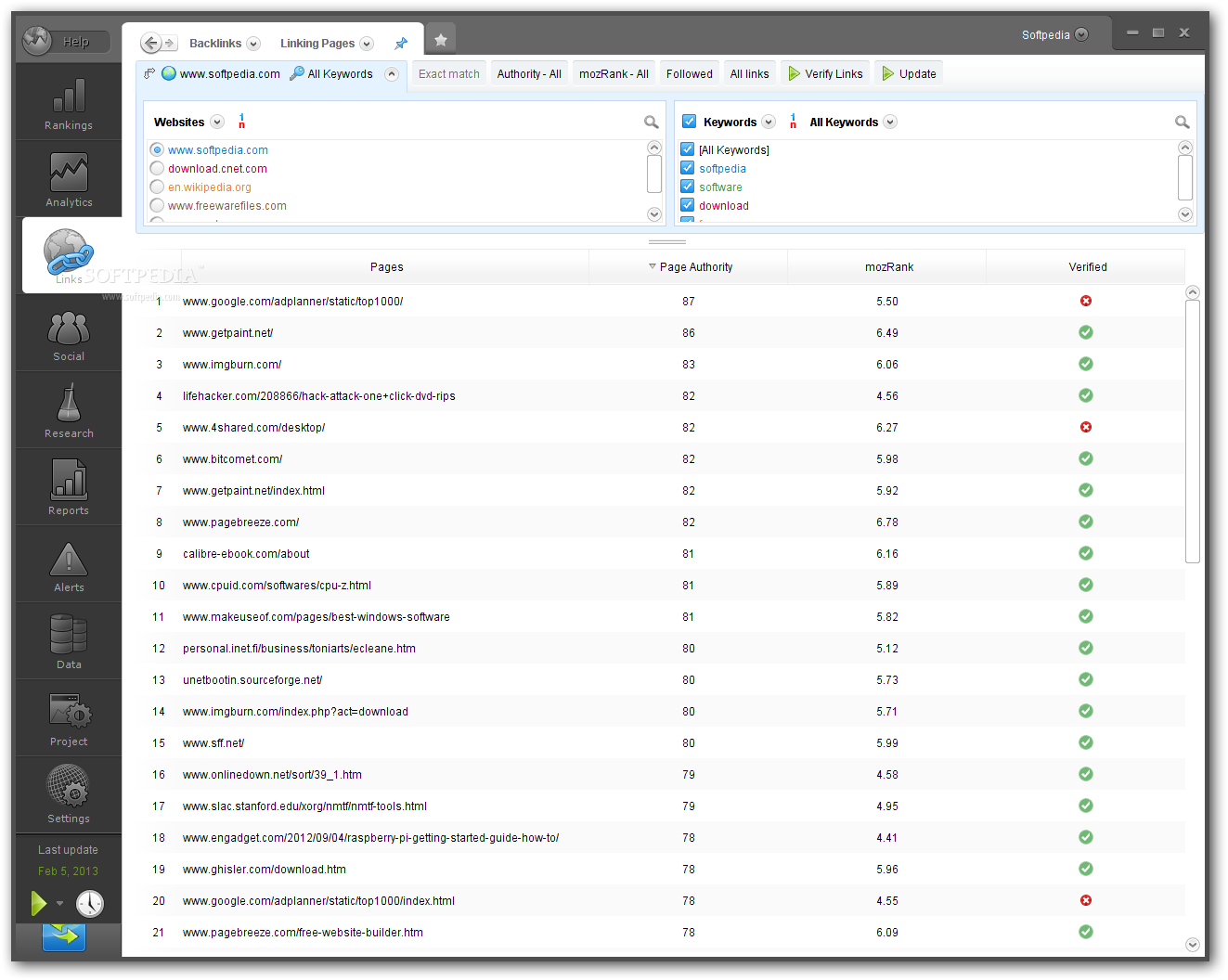Select download.cnet.com radio button

(157, 168)
